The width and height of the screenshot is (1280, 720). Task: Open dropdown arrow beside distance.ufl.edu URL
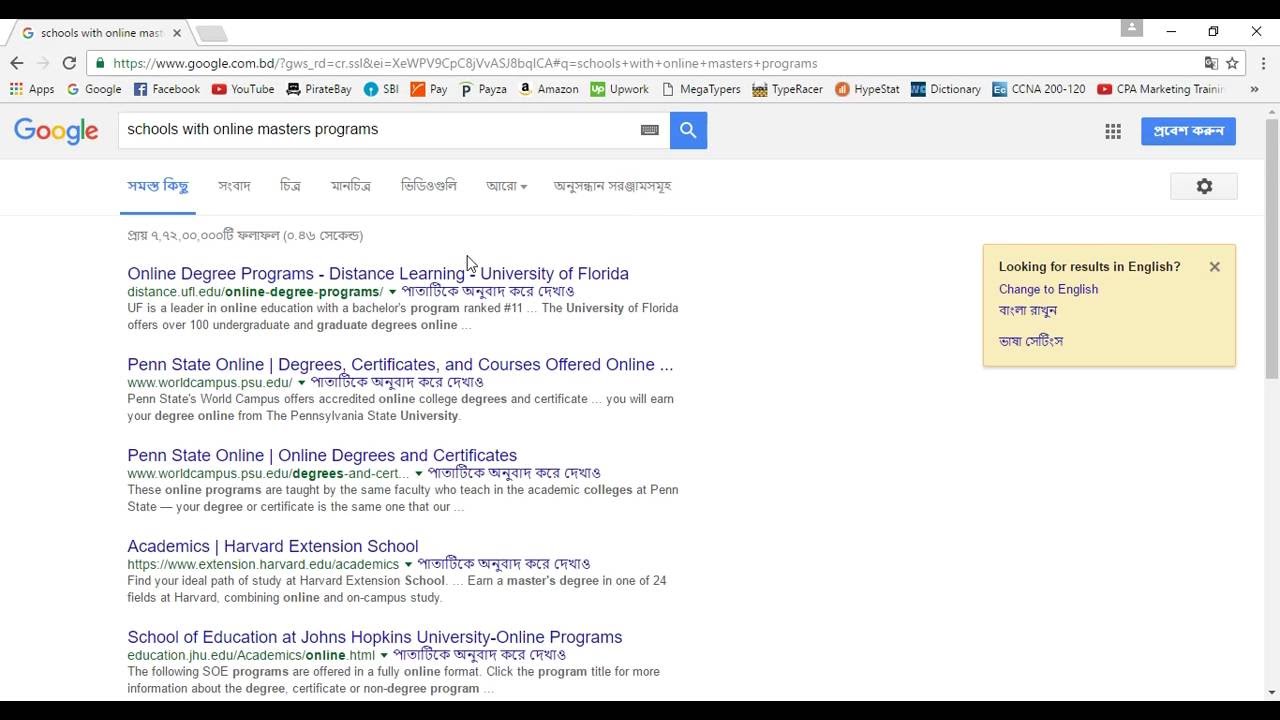[x=392, y=292]
